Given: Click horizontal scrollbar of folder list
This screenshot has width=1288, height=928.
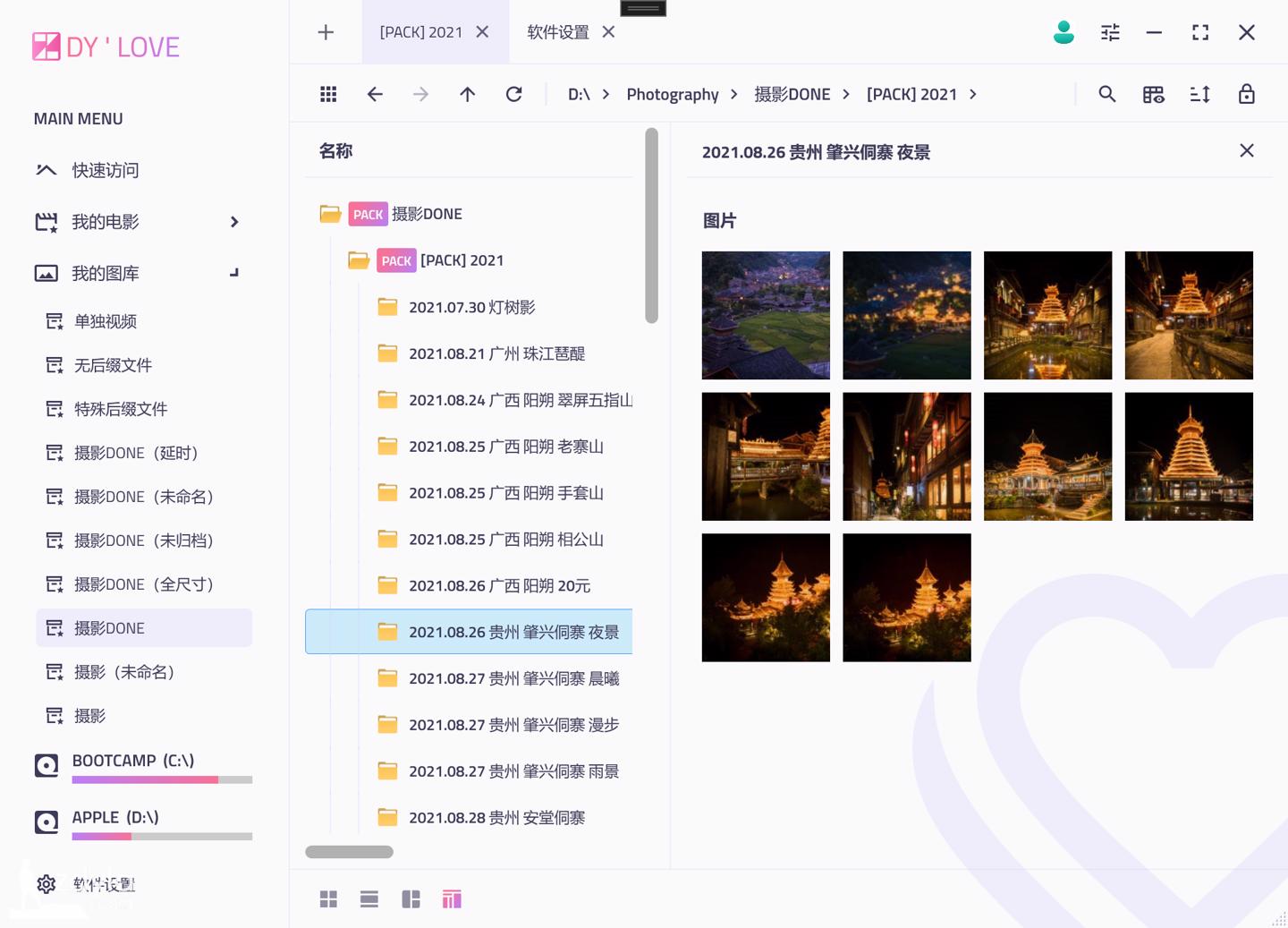Looking at the screenshot, I should coord(349,852).
